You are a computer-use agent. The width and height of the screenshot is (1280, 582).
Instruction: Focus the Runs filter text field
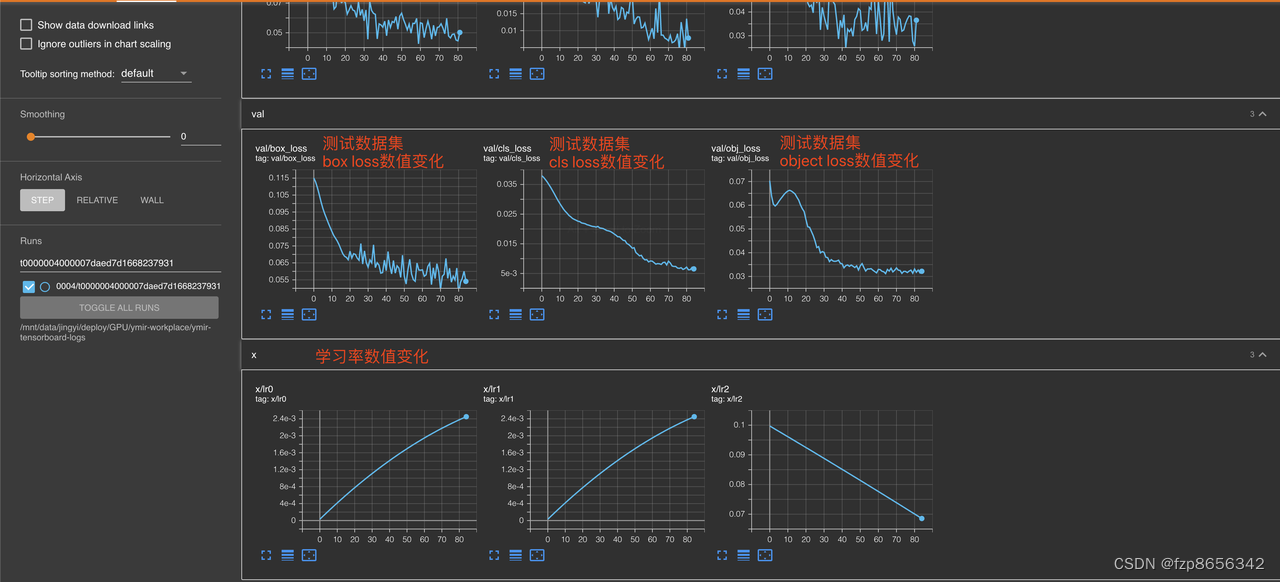pyautogui.click(x=120, y=263)
